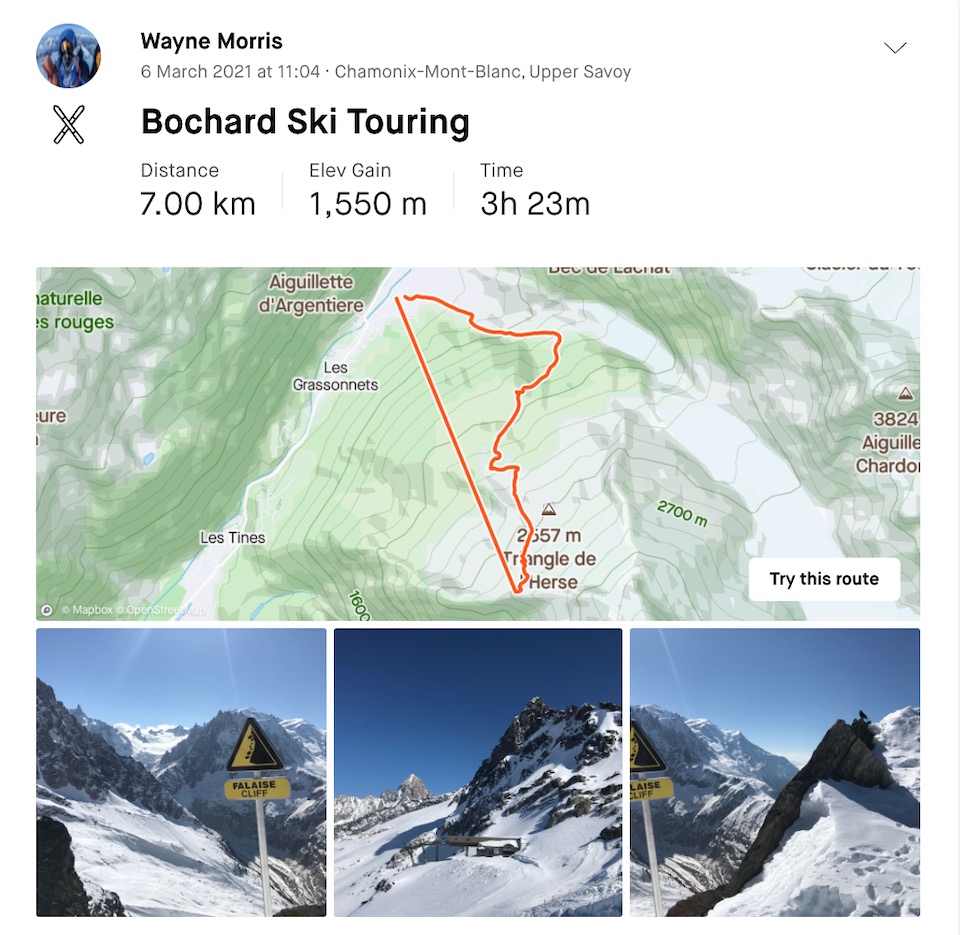Screen dimensions: 960x935
Task: Open the Mapbox attribution link
Action: (87, 610)
